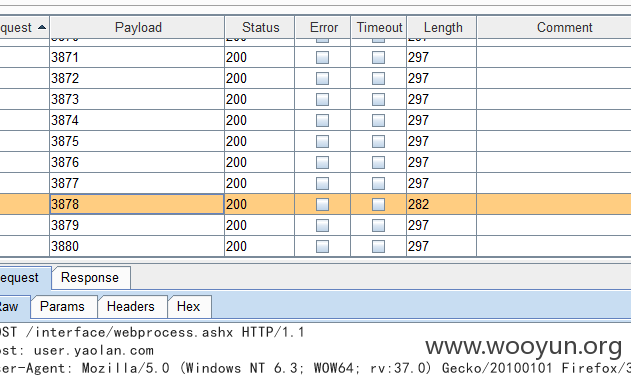
Task: Select the Request tab
Action: pos(25,278)
